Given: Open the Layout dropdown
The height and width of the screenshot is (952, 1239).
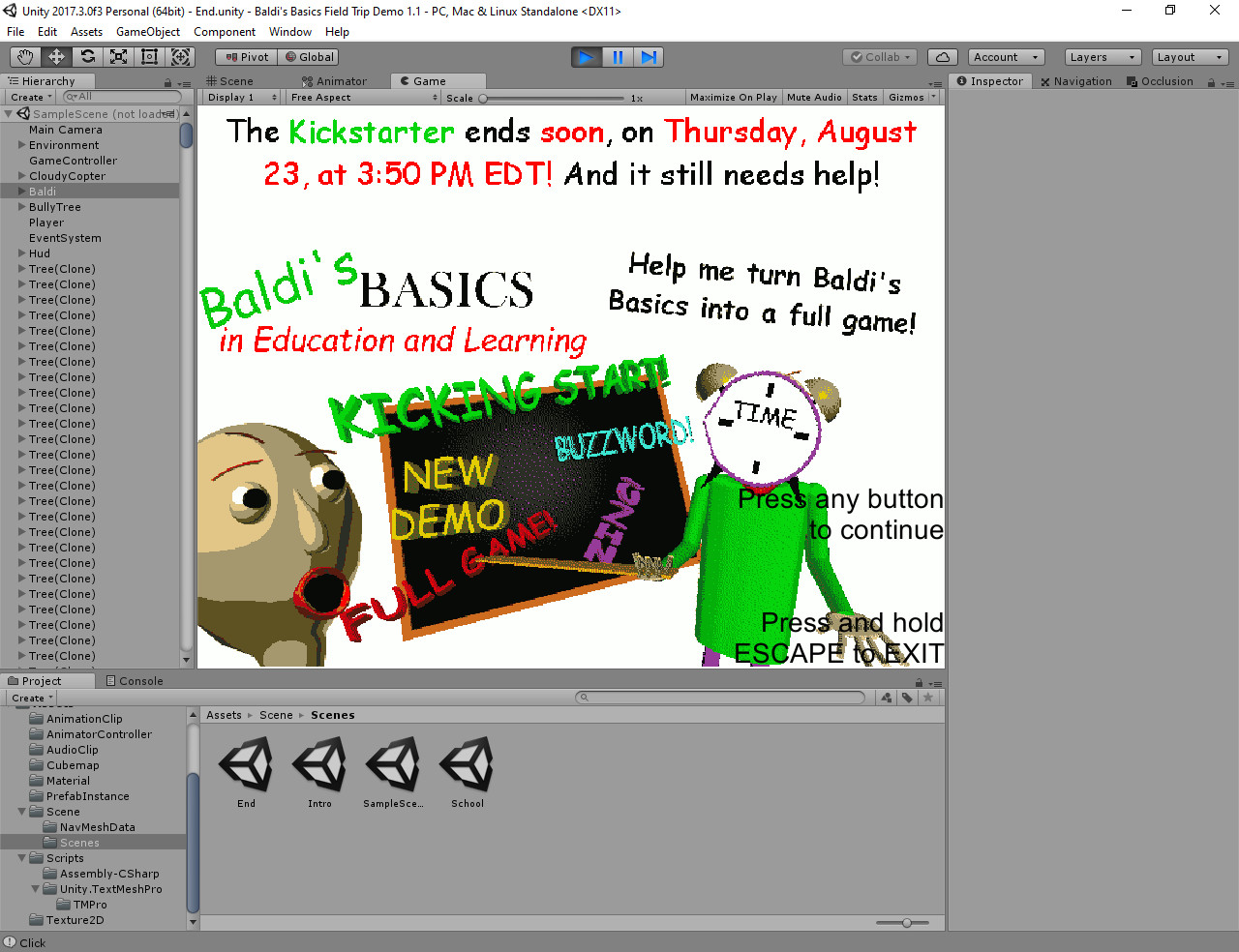Looking at the screenshot, I should (x=1189, y=56).
